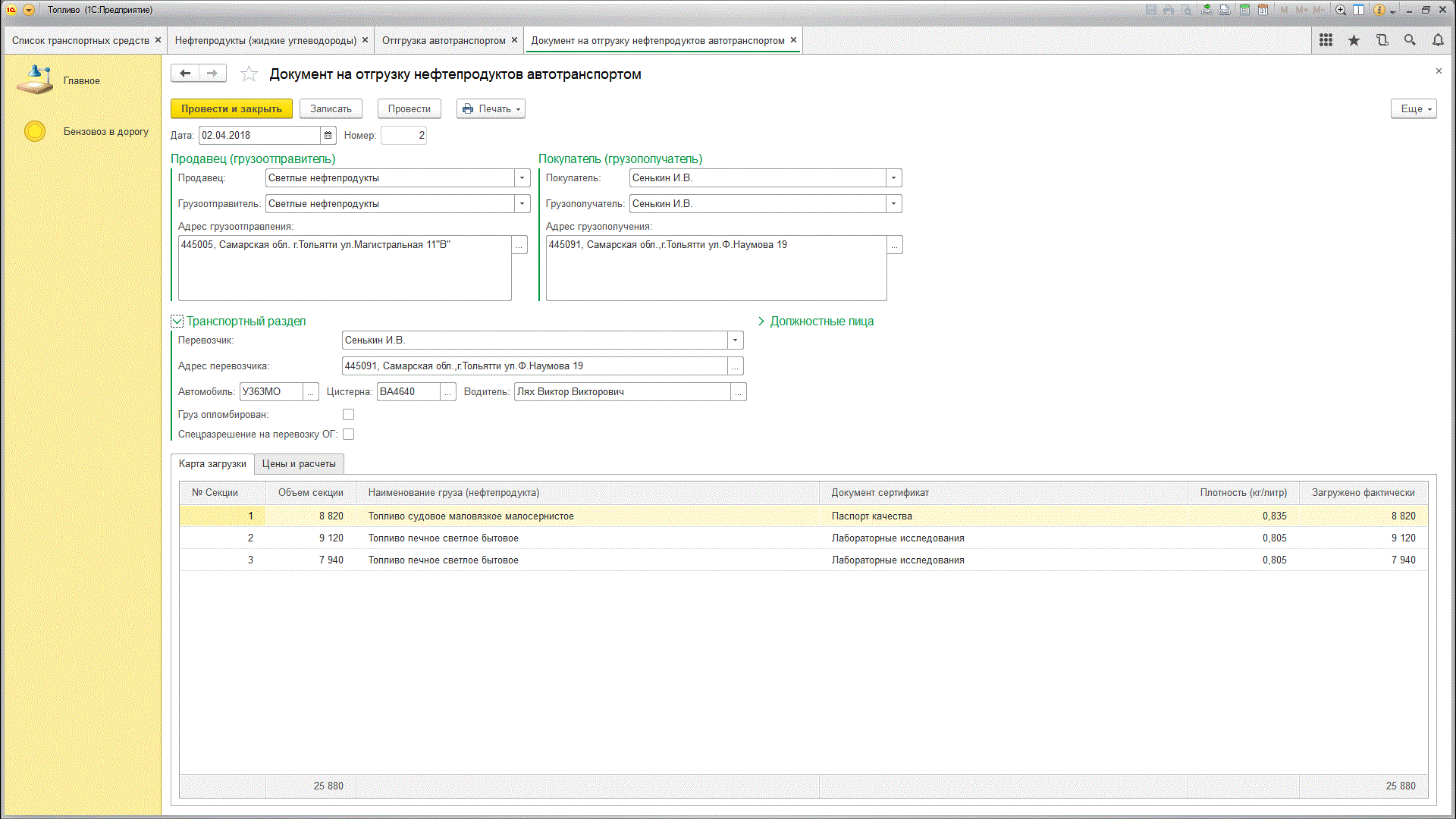This screenshot has width=1456, height=819.
Task: Enable 'Спецразрешение на перевозку ОГ' checkbox
Action: 348,435
